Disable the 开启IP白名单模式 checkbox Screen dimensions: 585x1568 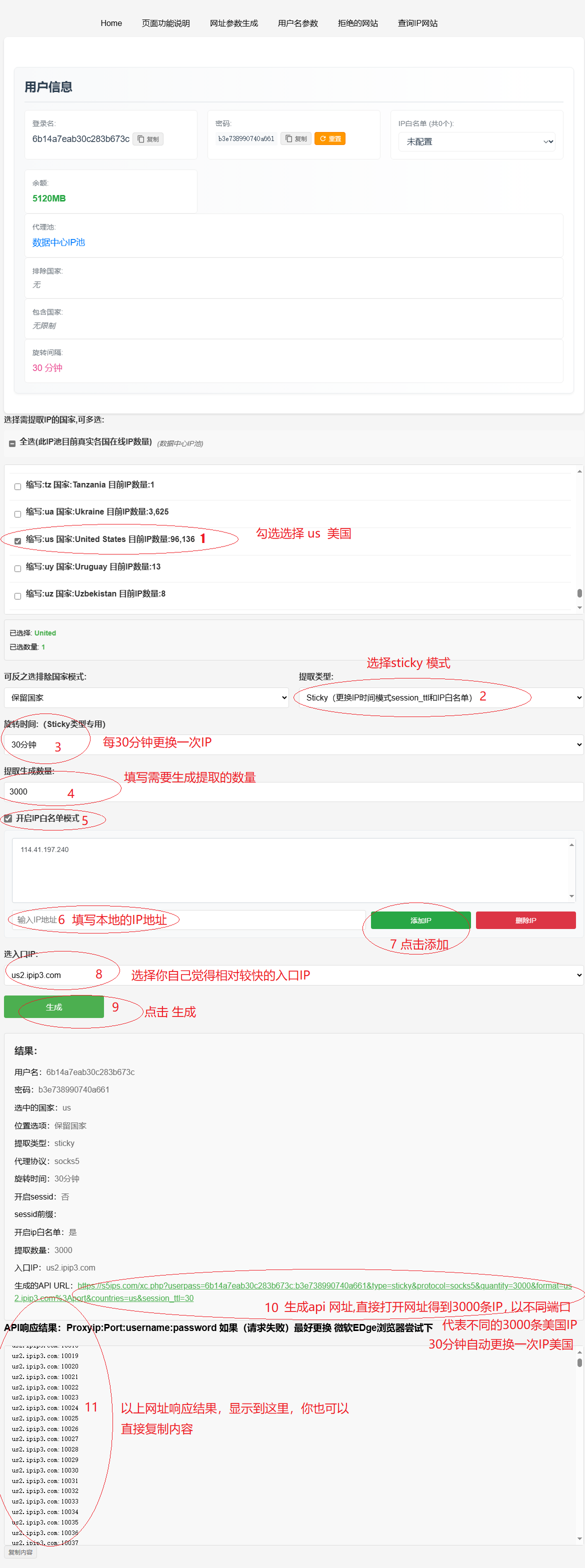pyautogui.click(x=8, y=818)
